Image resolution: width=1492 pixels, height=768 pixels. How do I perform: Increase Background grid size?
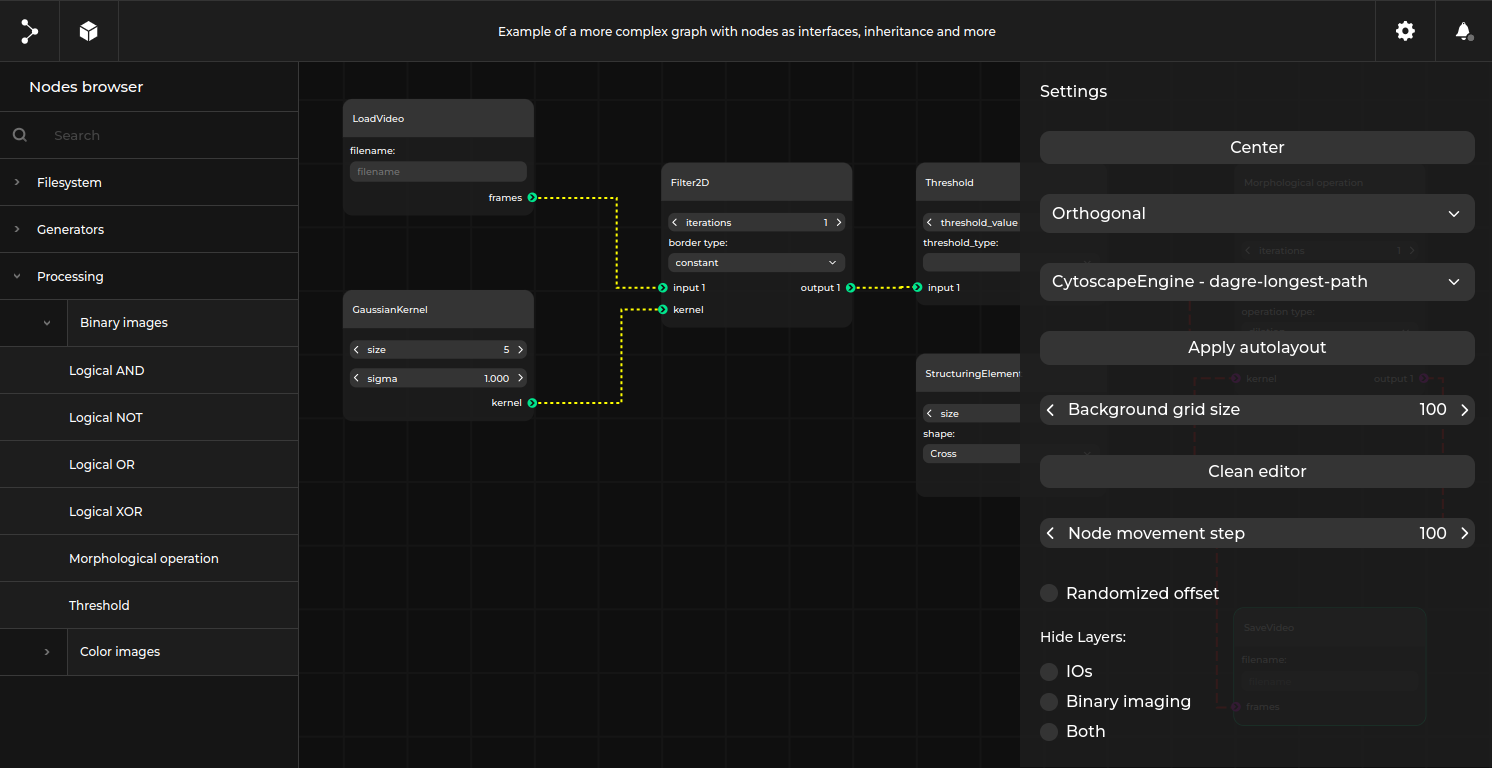[x=1464, y=410]
